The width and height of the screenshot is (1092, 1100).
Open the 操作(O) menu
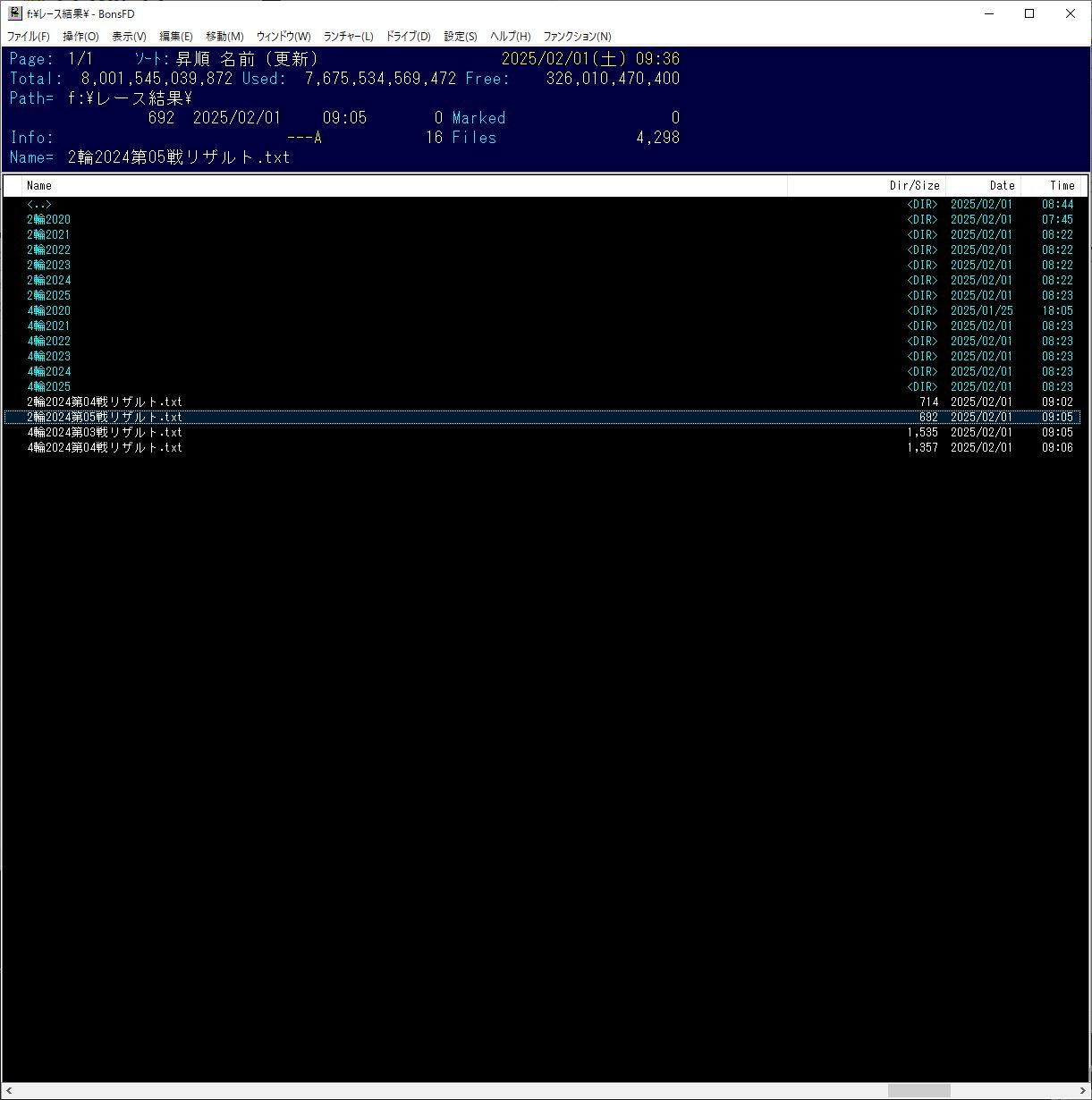[x=80, y=37]
